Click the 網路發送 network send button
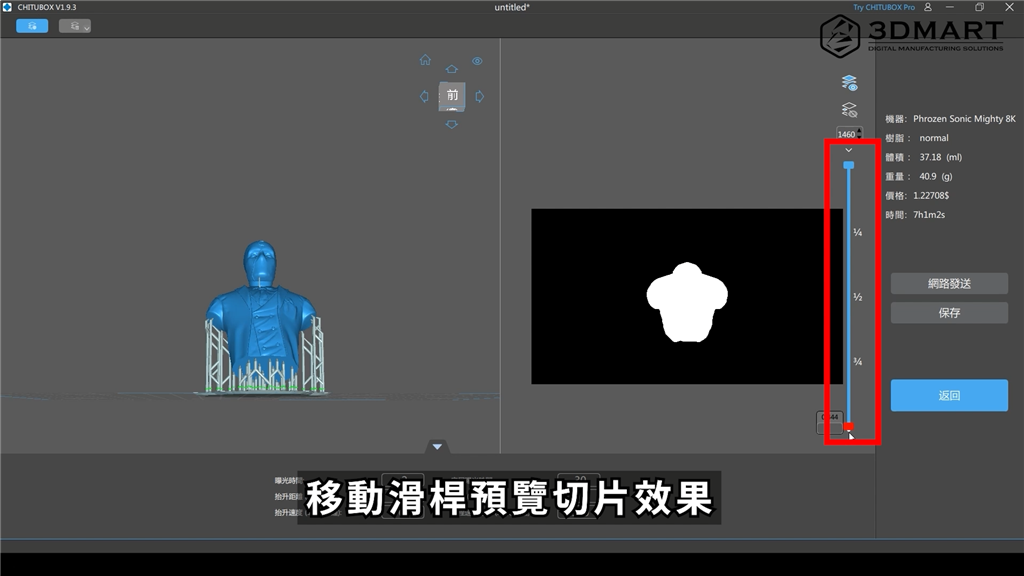1024x576 pixels. pyautogui.click(x=949, y=284)
